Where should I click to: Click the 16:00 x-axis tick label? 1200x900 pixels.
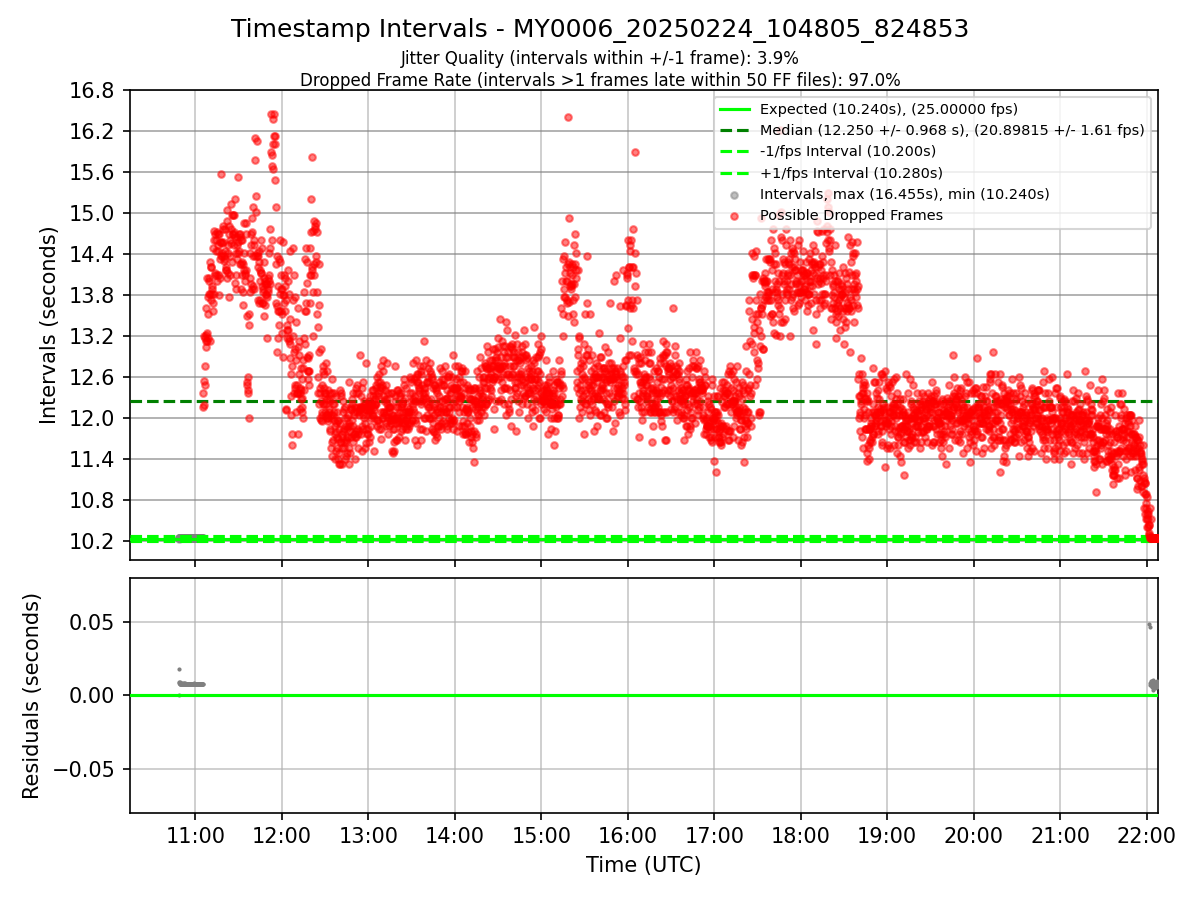pyautogui.click(x=627, y=834)
